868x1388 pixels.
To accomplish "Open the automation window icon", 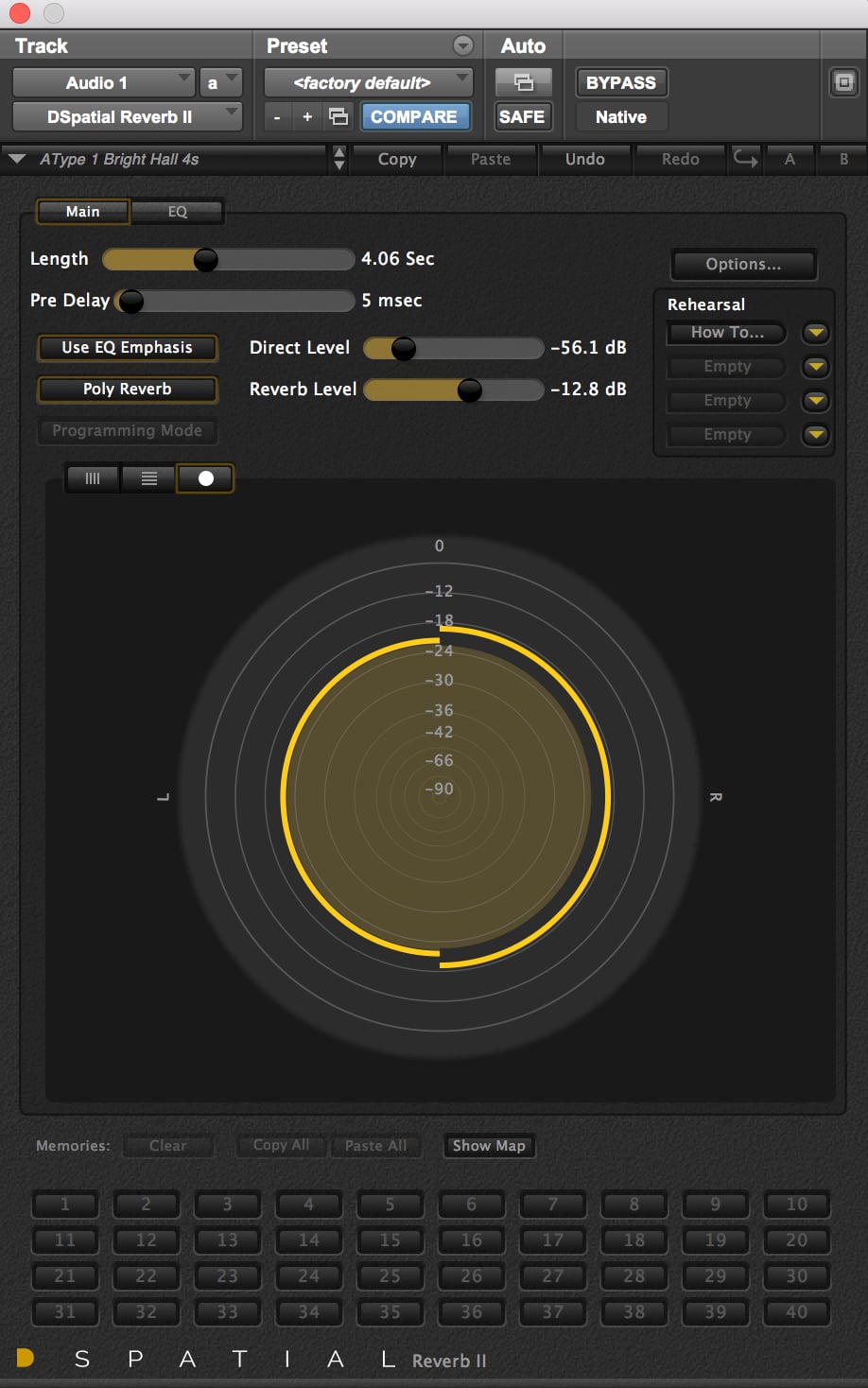I will point(523,83).
